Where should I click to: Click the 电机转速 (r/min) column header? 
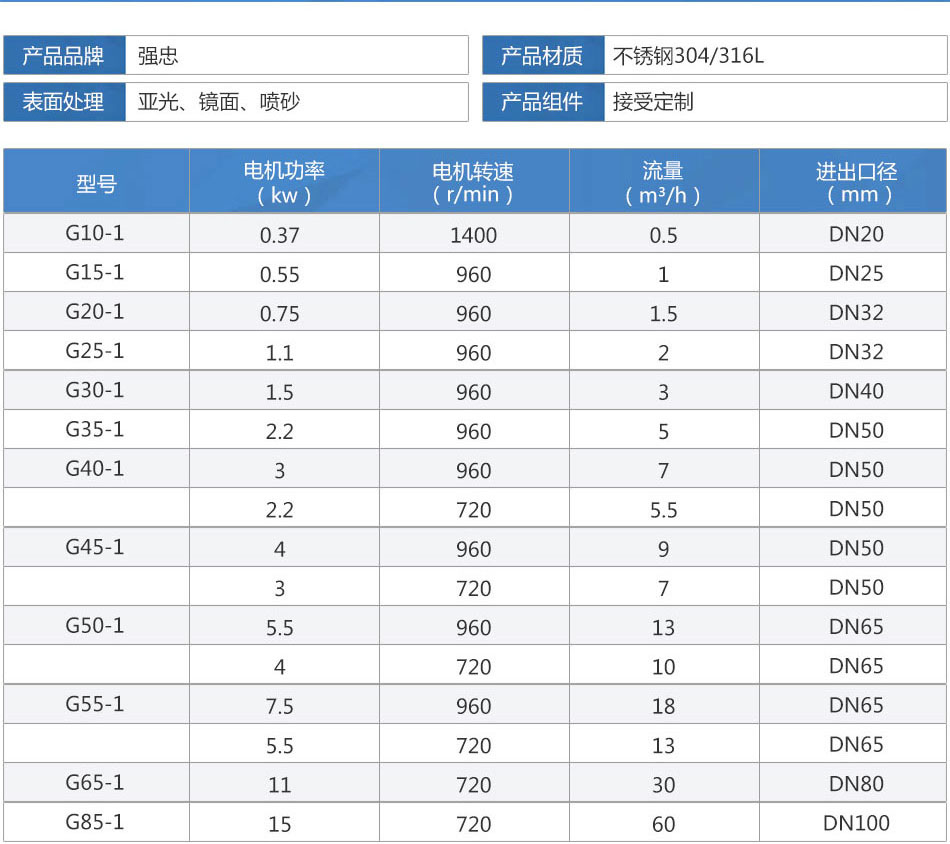[x=474, y=183]
